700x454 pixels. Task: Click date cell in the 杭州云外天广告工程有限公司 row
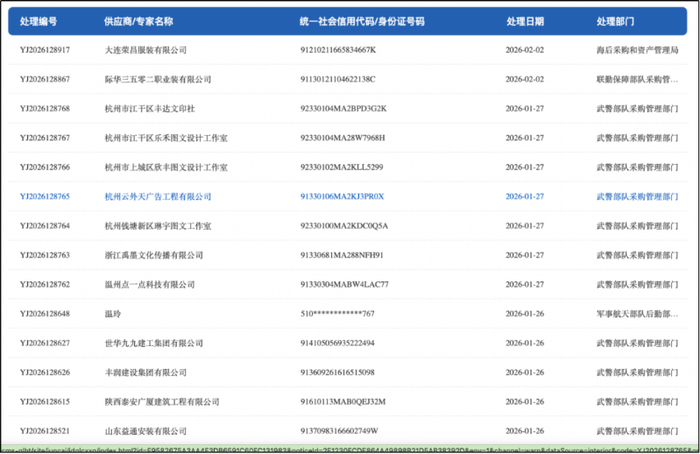(525, 196)
